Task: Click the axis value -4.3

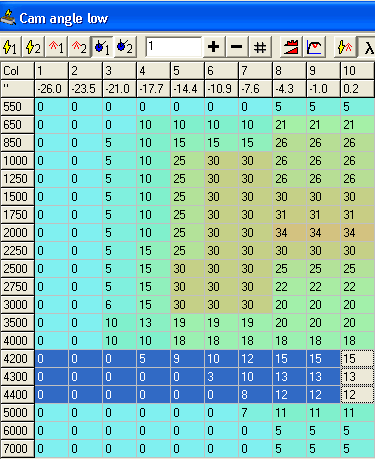Action: click(x=290, y=89)
